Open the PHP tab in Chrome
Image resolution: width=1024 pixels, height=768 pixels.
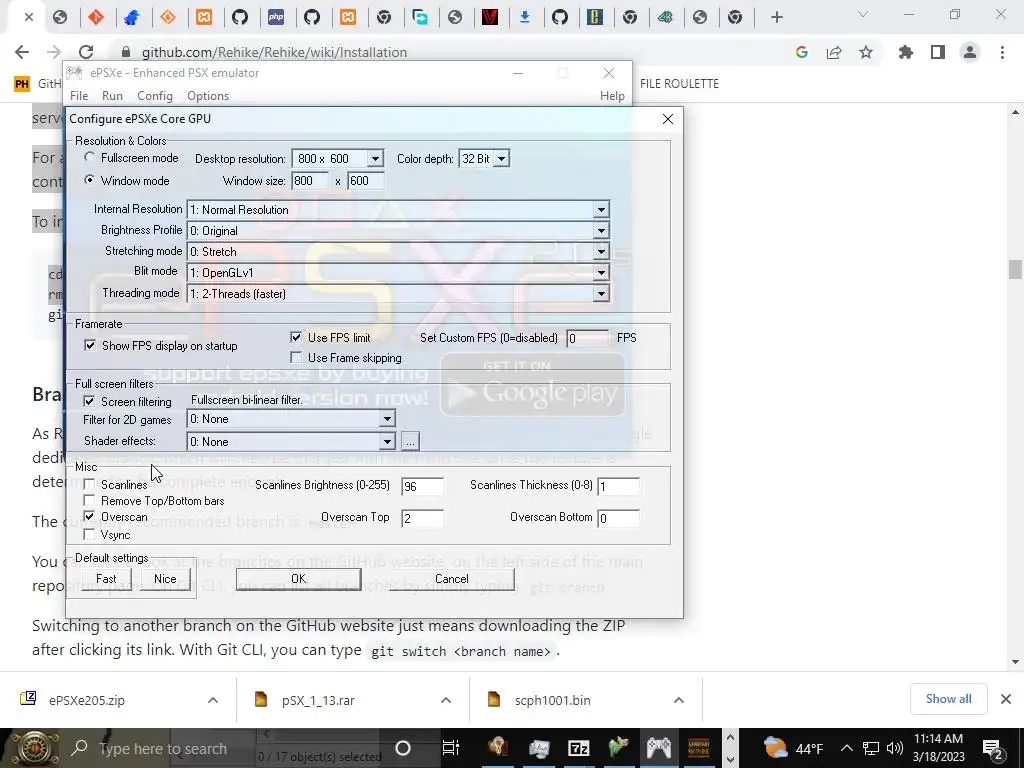coord(276,17)
